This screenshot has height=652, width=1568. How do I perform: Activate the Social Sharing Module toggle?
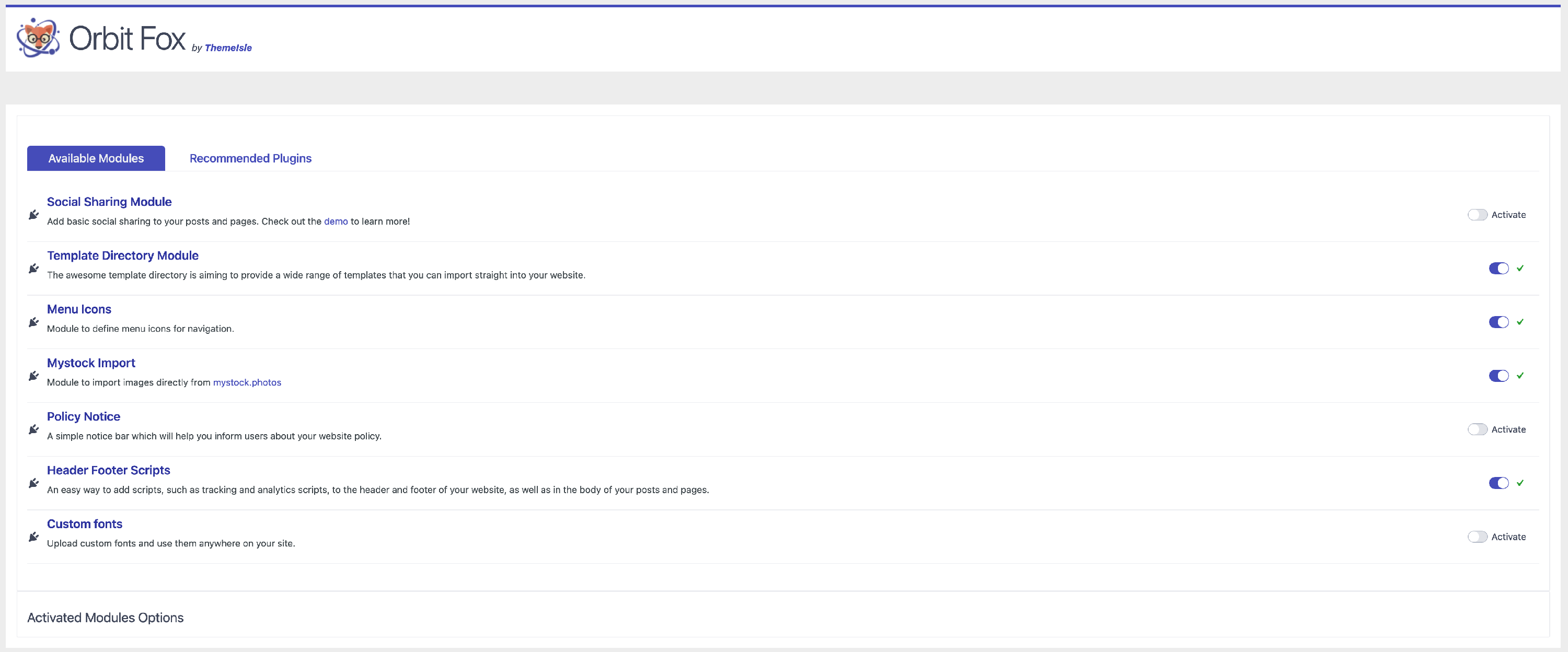pos(1478,214)
